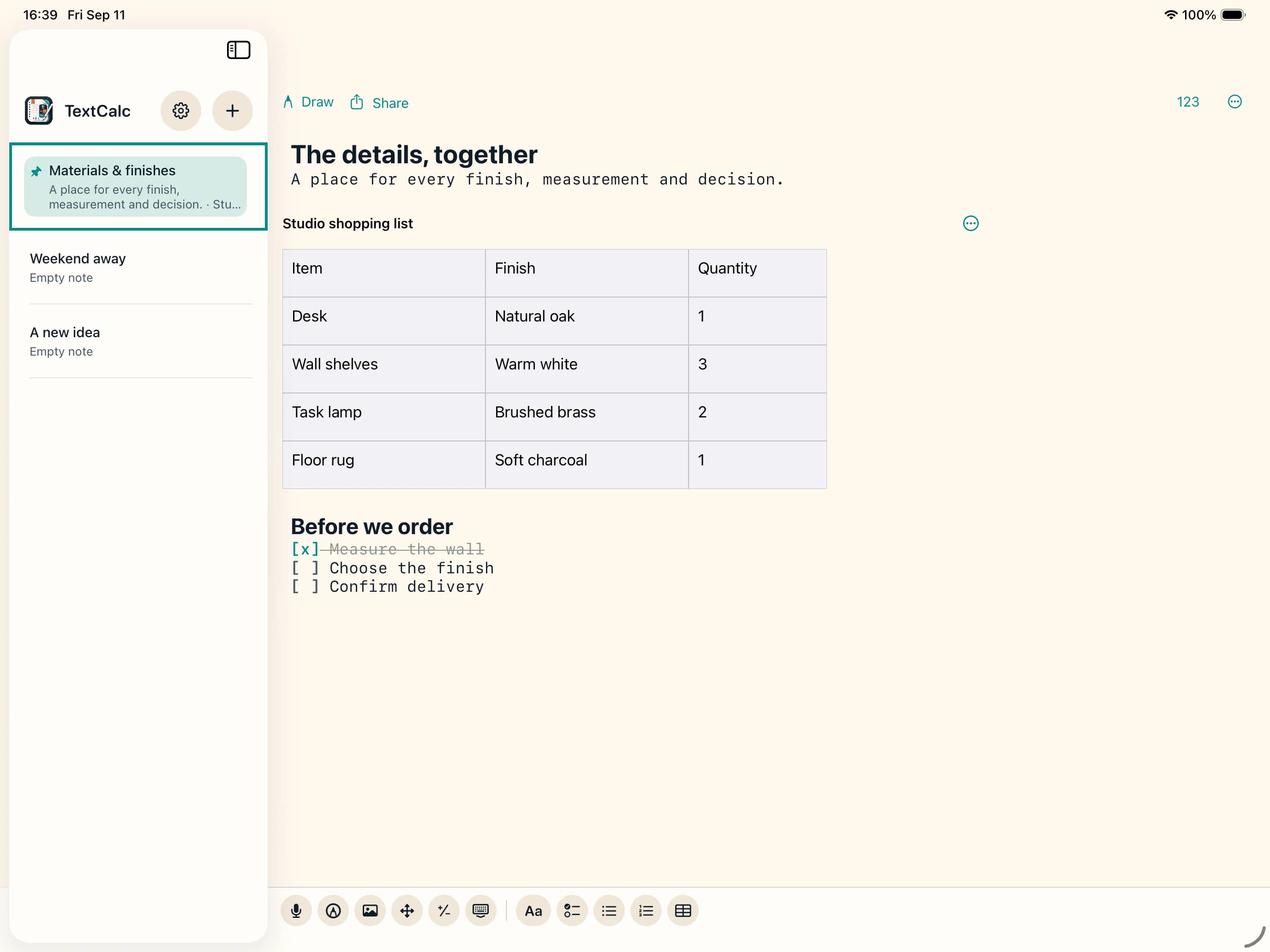Click the Before we order heading
1270x952 pixels.
371,526
